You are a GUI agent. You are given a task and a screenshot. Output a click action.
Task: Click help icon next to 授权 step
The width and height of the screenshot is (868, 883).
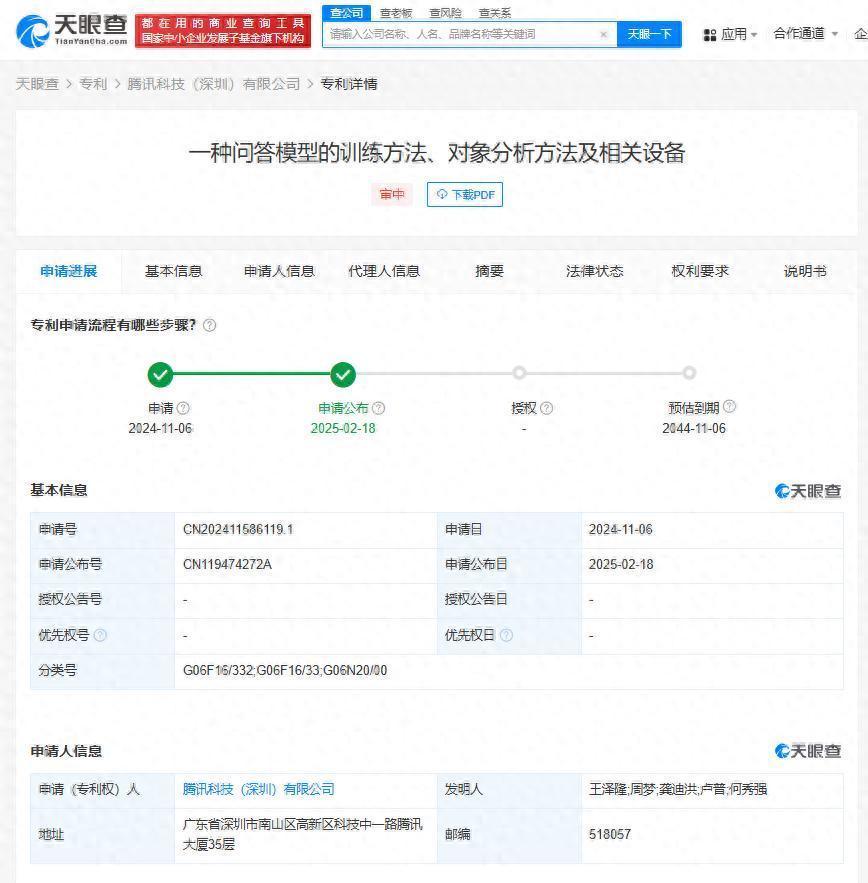pyautogui.click(x=546, y=408)
